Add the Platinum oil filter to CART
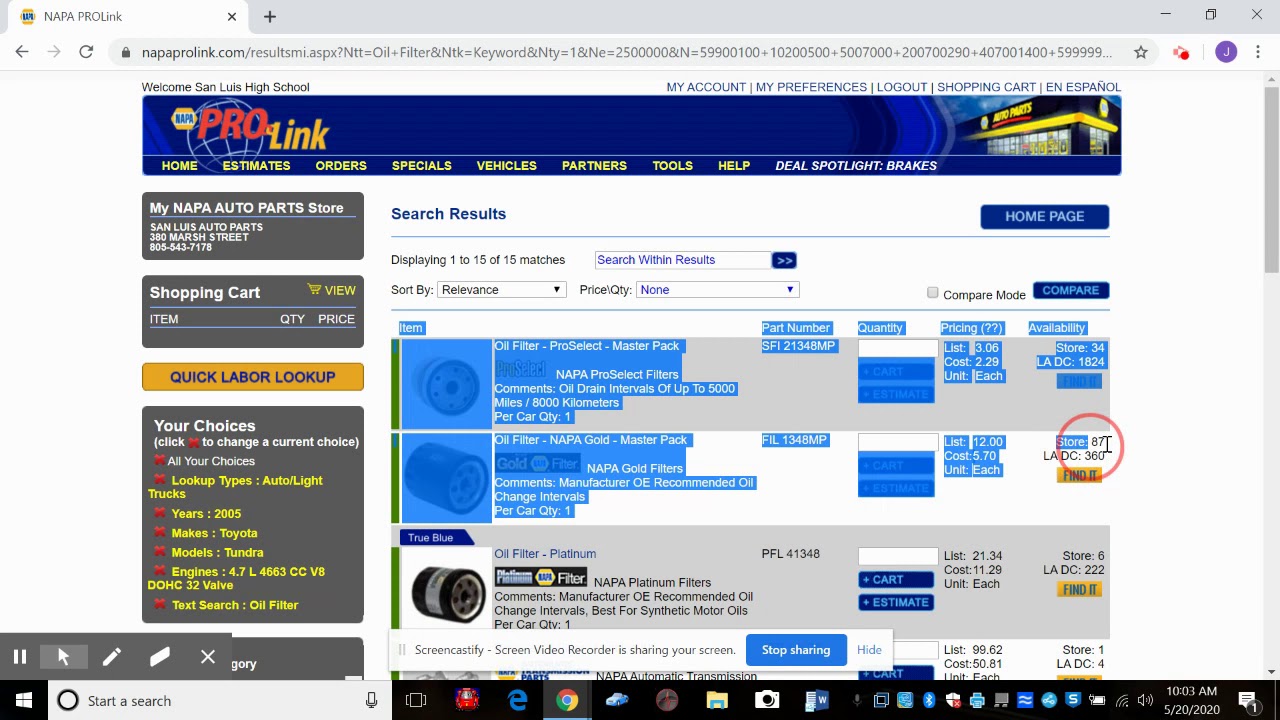1280x720 pixels. coord(896,580)
